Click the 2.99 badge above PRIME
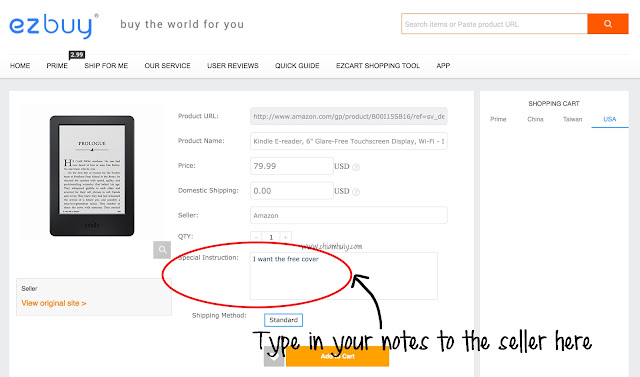Image resolution: width=640 pixels, height=377 pixels. (77, 55)
